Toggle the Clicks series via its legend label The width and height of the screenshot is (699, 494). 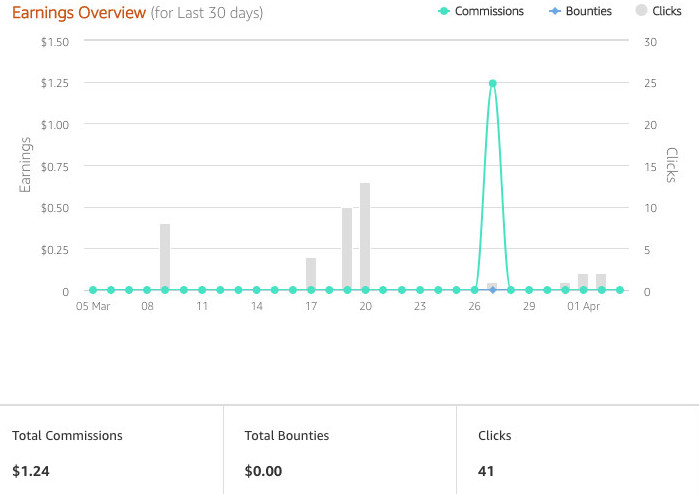(666, 11)
